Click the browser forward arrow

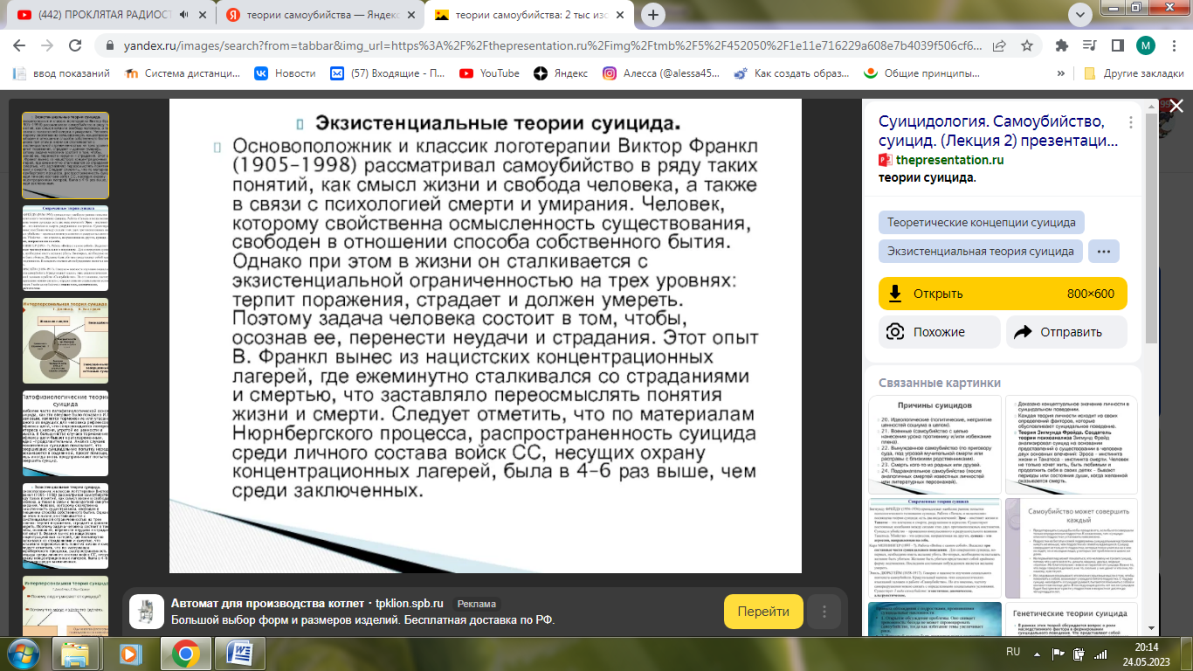(47, 46)
